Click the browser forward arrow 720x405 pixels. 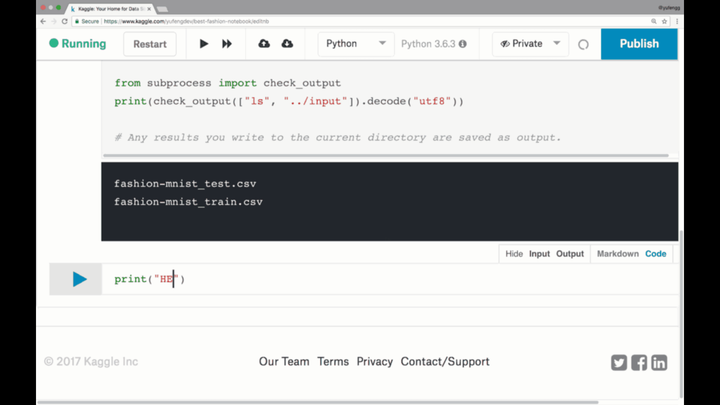(54, 21)
